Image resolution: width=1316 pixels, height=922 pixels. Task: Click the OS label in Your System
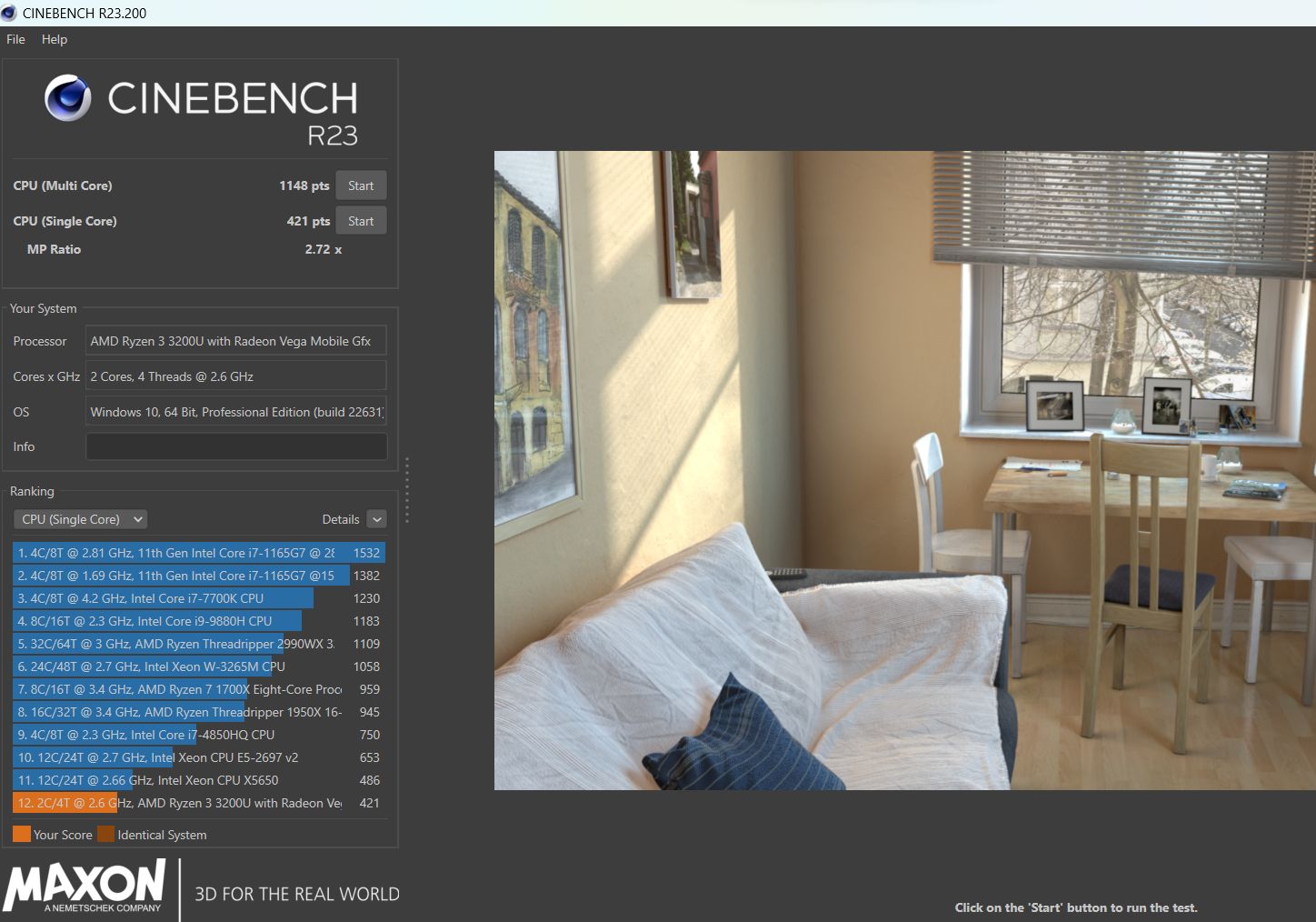coord(21,412)
